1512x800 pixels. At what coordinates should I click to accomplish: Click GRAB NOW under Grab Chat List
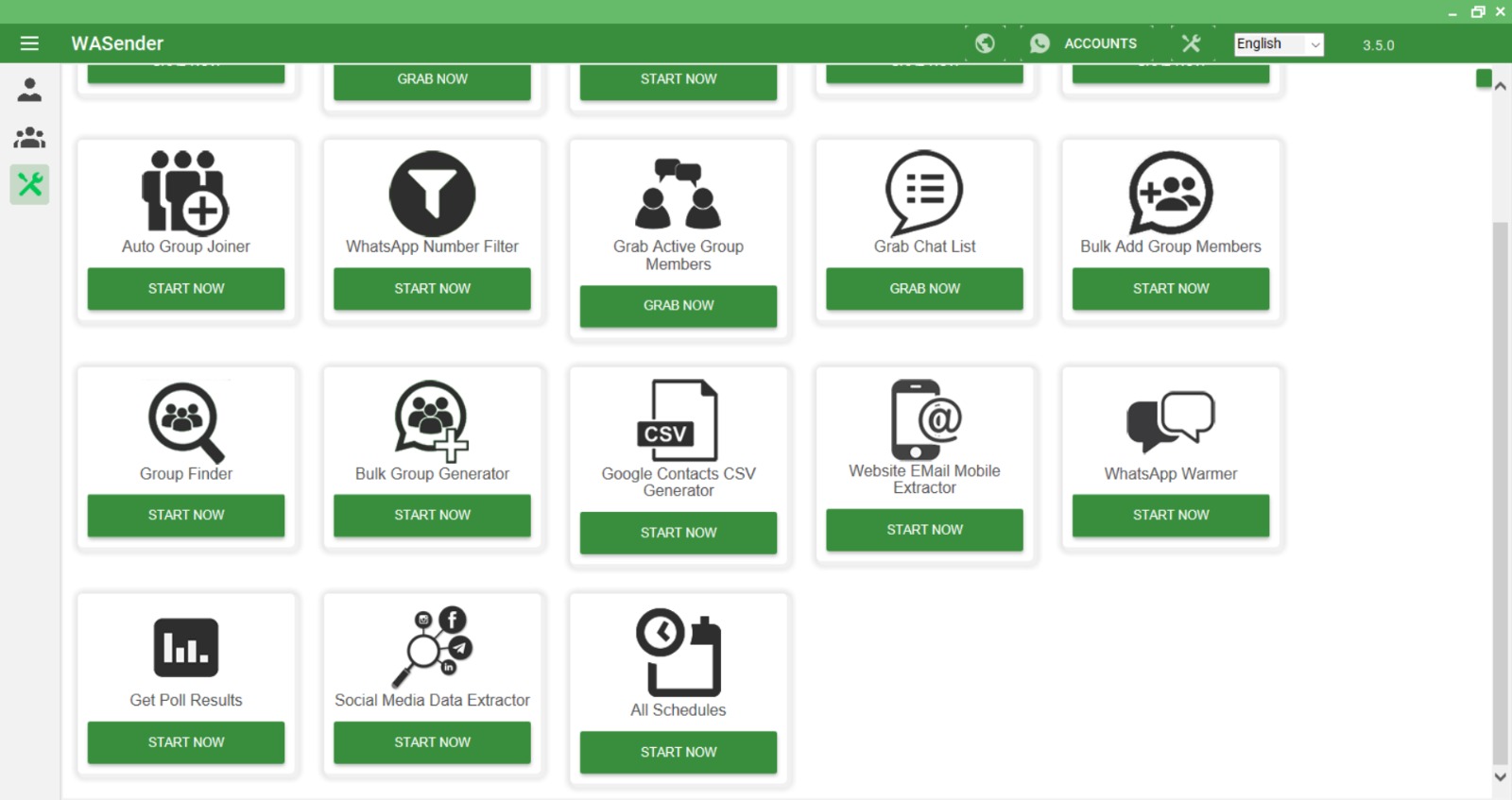[x=924, y=289]
